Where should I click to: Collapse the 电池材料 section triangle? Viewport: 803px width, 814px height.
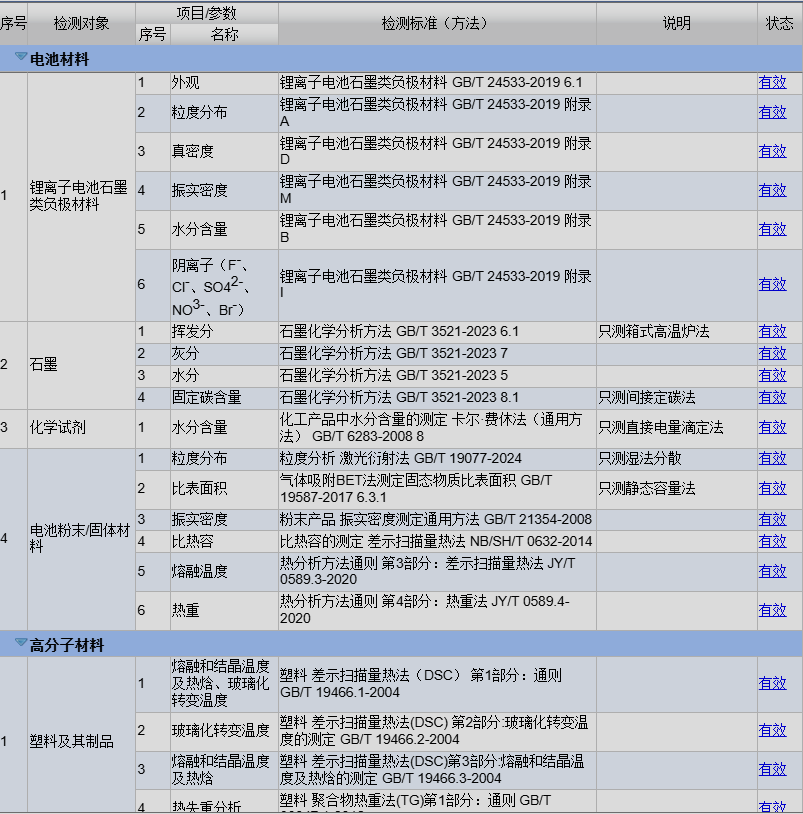point(20,59)
